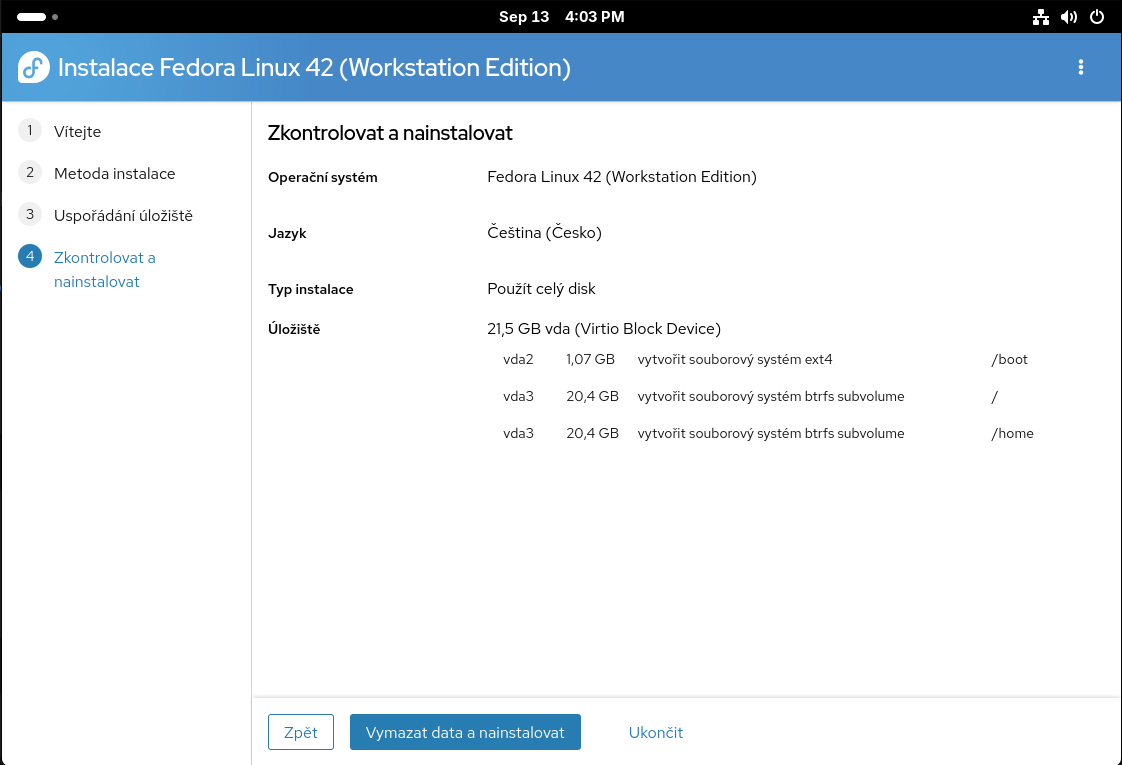Click the Zpět button

[x=301, y=732]
